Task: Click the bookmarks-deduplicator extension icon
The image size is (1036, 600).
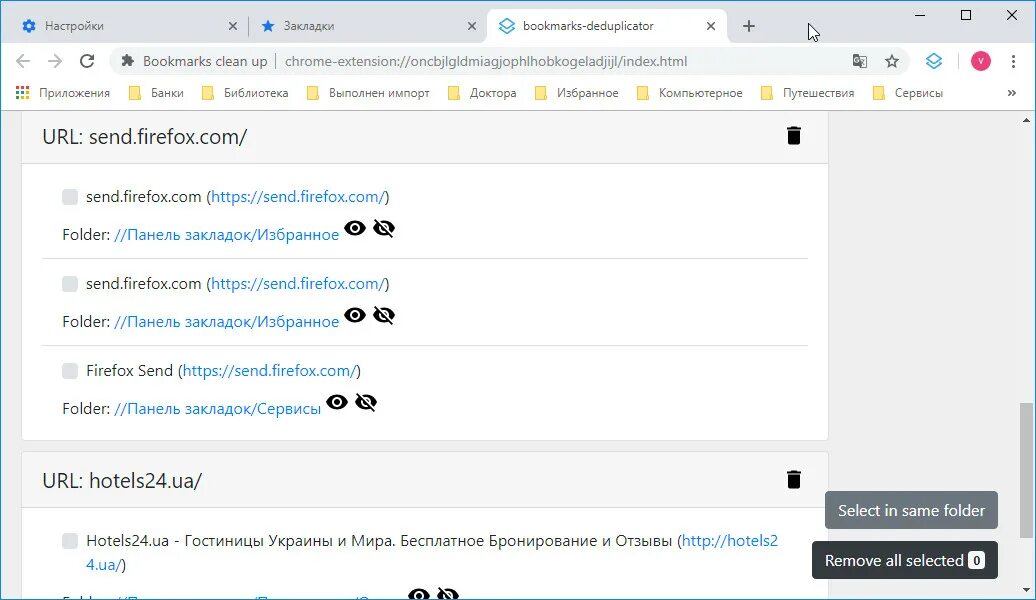Action: point(933,60)
